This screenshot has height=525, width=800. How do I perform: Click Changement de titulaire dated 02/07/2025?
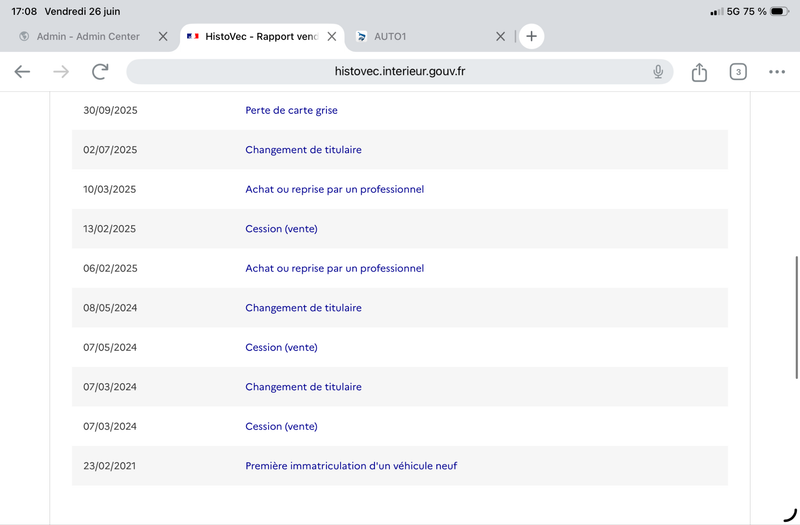[303, 149]
